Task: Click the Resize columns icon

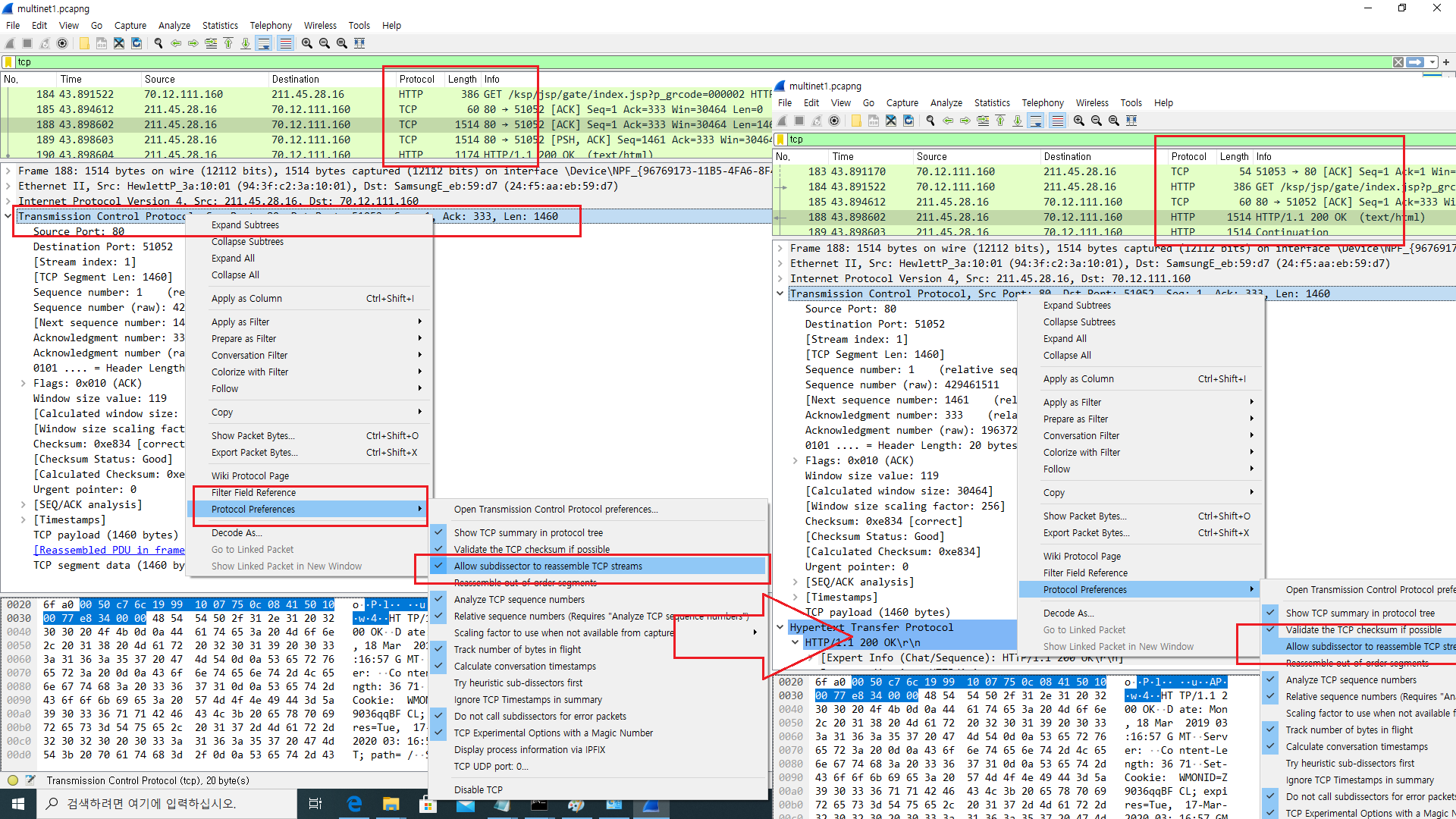Action: (x=359, y=43)
